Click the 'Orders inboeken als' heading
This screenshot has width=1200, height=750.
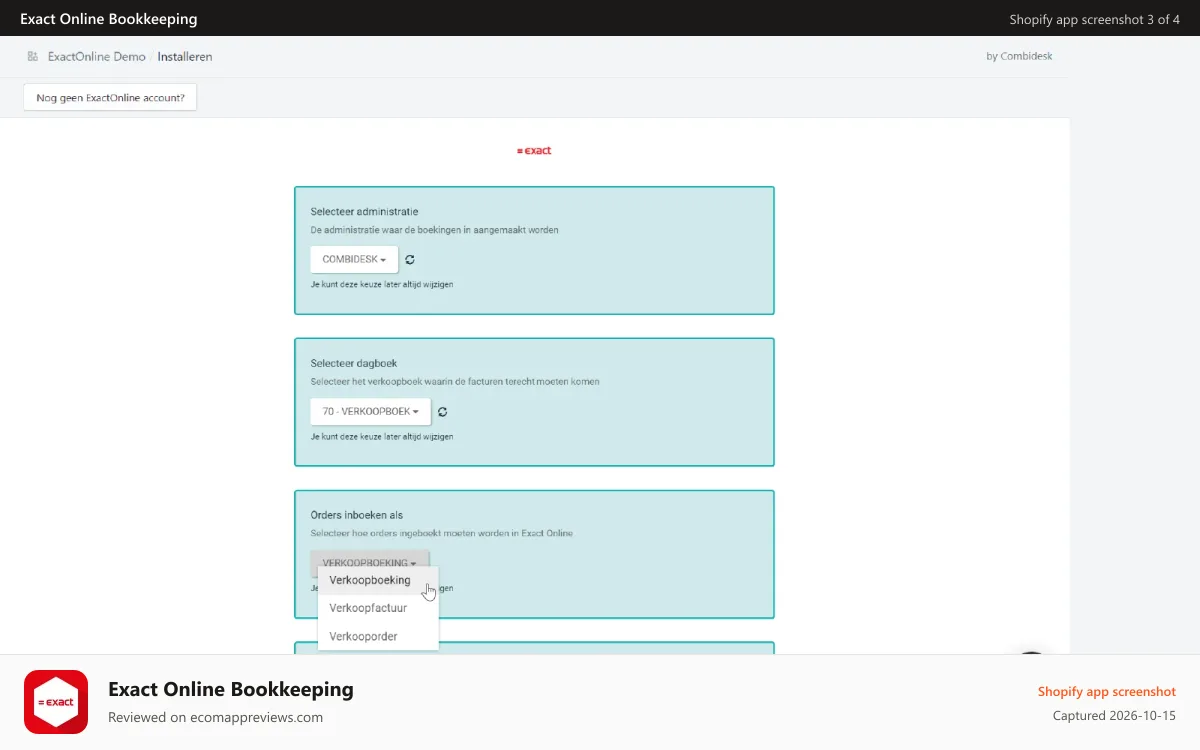click(x=357, y=515)
